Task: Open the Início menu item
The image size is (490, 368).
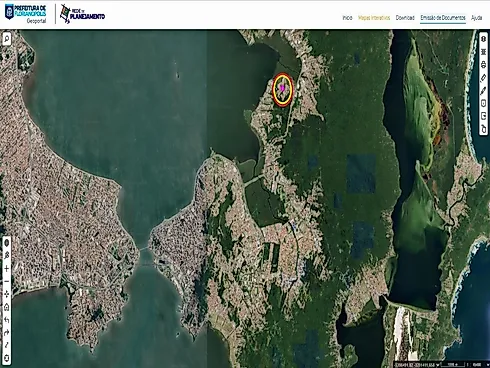Action: click(347, 18)
